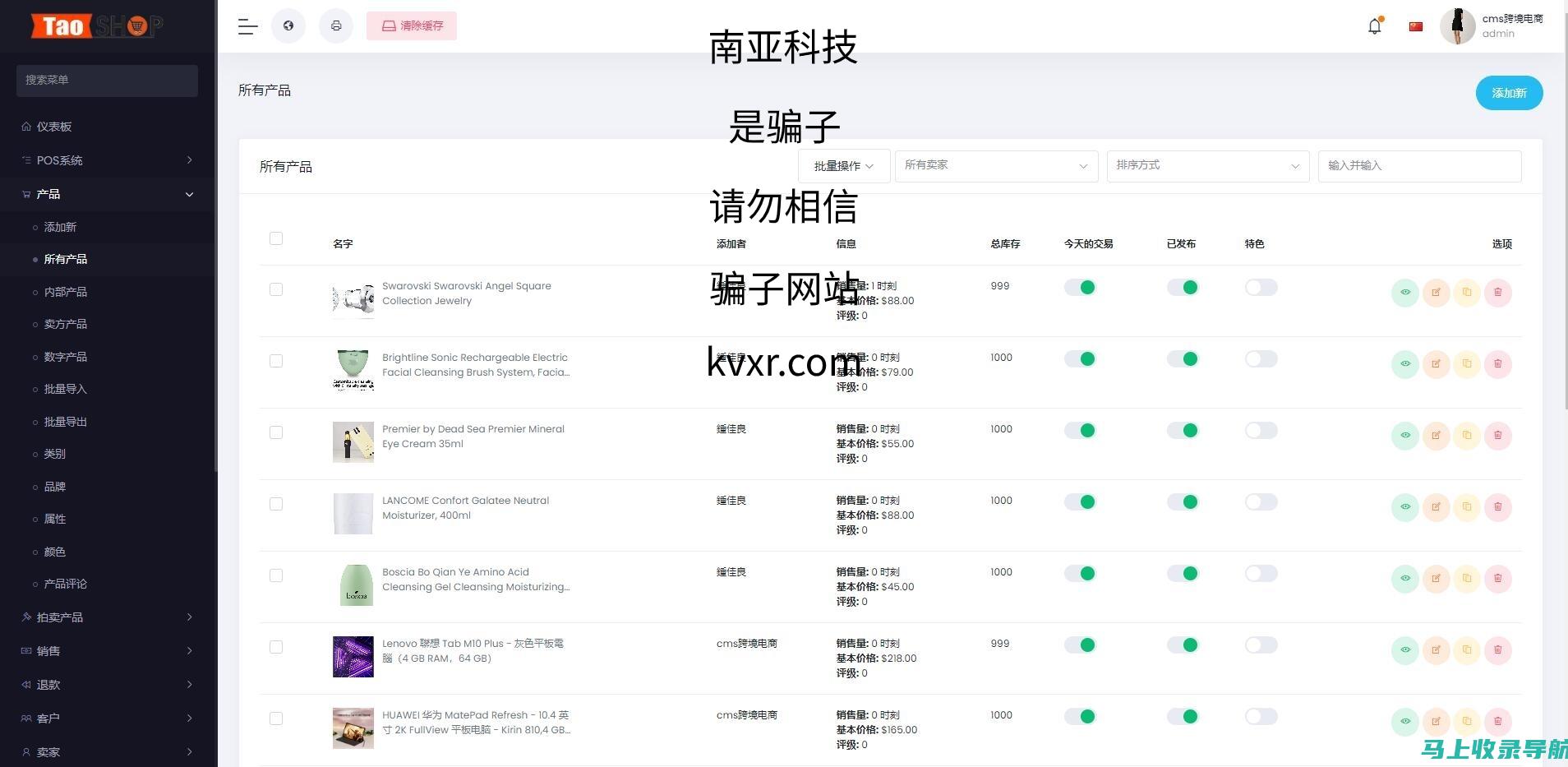Unpublish the Boscia Cleansing Gel product
The image size is (1568, 767).
pyautogui.click(x=1183, y=573)
